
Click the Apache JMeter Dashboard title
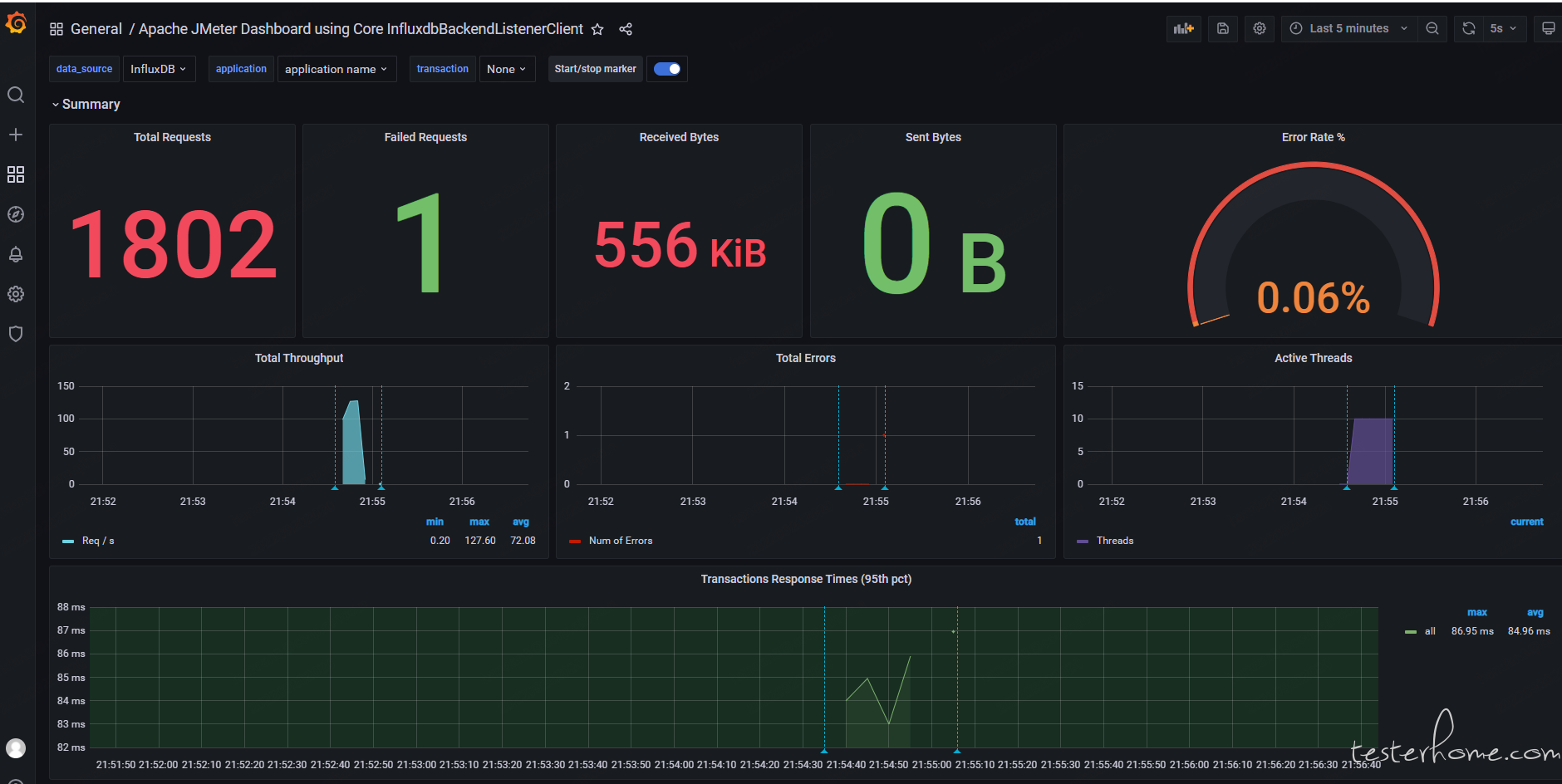(x=361, y=29)
